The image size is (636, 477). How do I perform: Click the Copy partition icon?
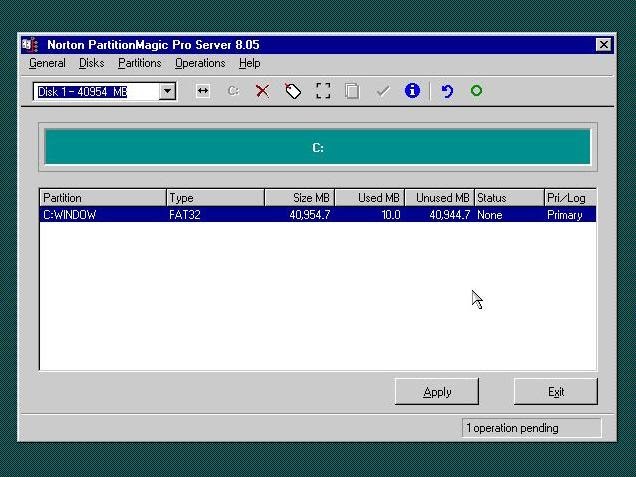click(352, 91)
